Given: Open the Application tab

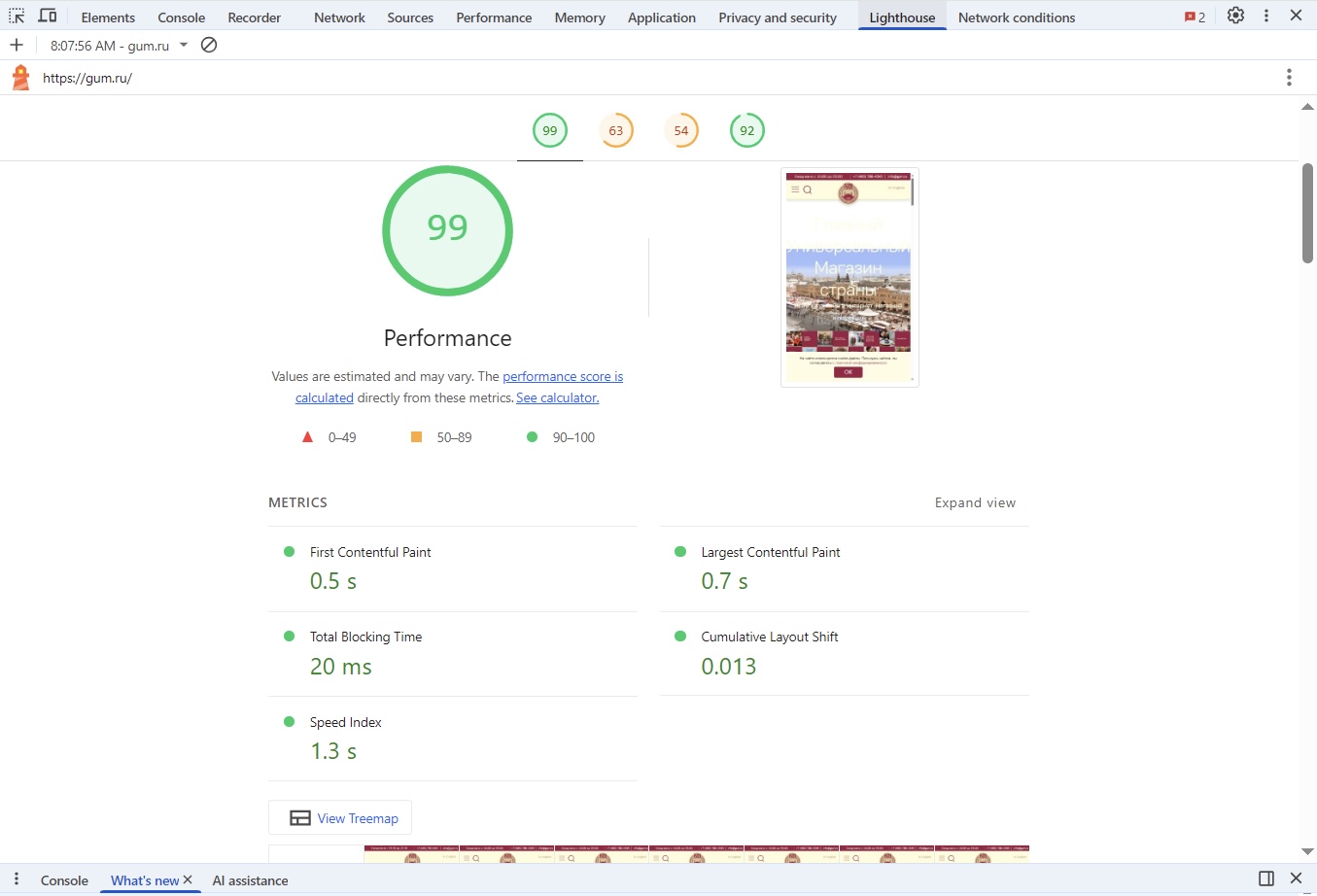Looking at the screenshot, I should pos(661,17).
